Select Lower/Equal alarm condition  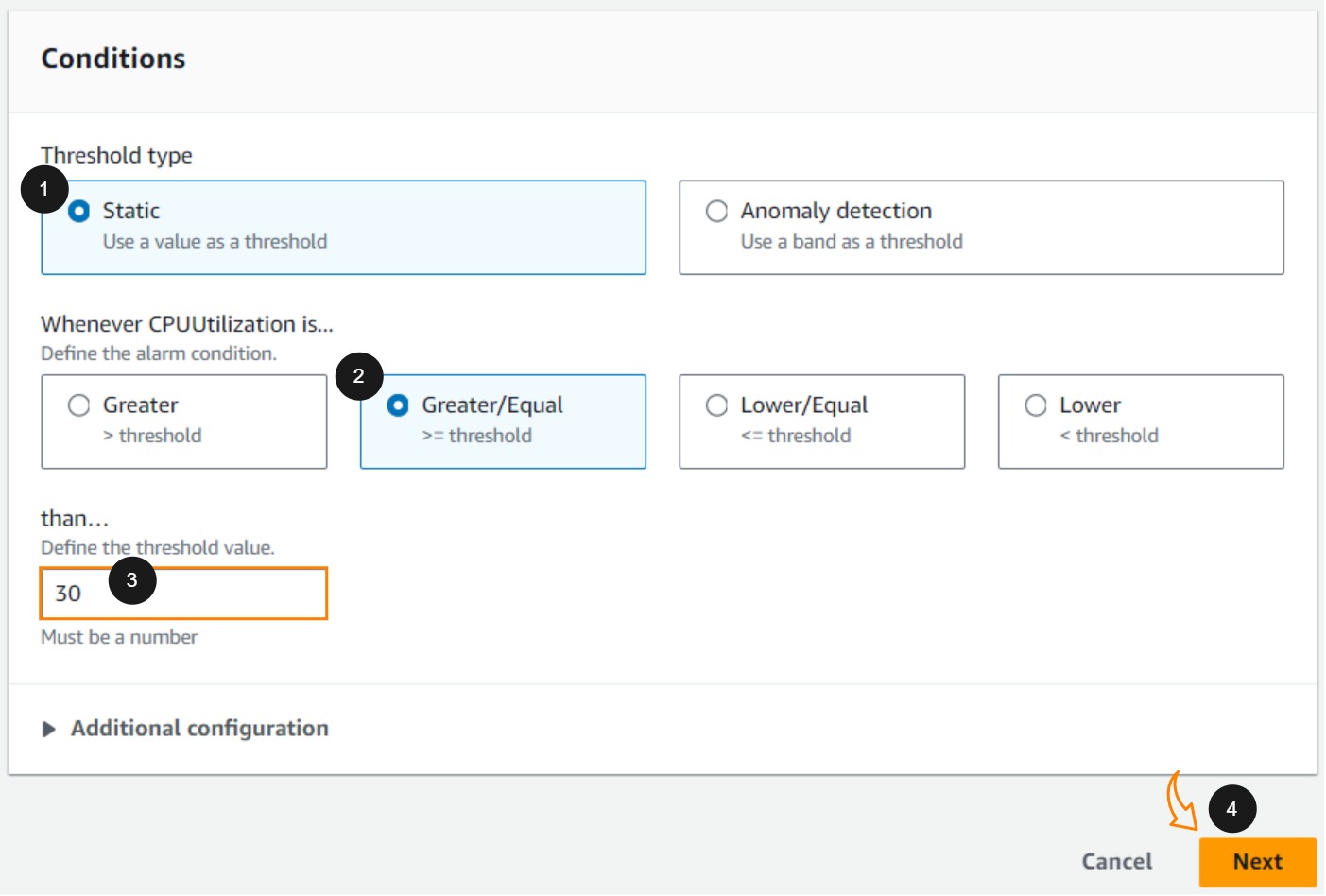coord(717,405)
